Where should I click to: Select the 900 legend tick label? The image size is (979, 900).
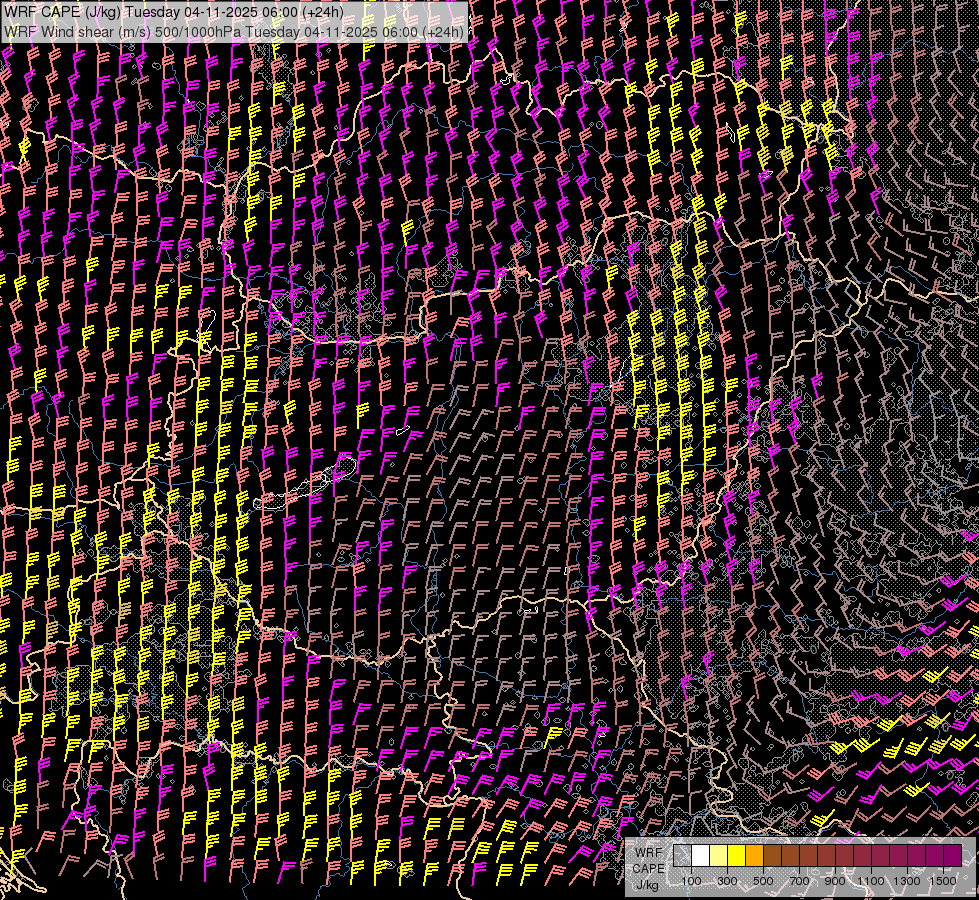(x=835, y=881)
